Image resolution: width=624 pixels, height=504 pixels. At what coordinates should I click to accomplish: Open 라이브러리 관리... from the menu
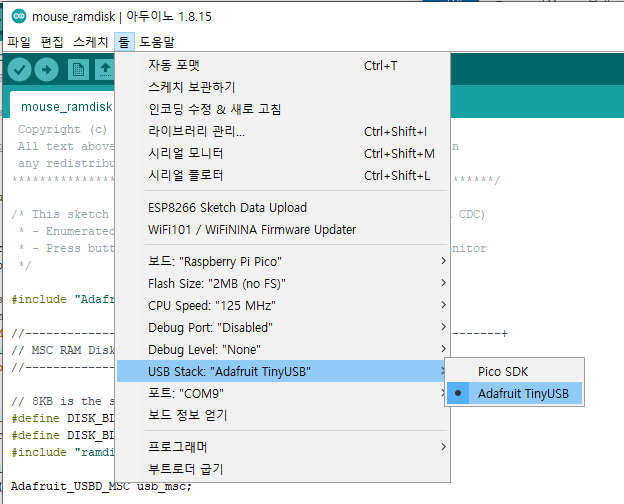pyautogui.click(x=283, y=131)
